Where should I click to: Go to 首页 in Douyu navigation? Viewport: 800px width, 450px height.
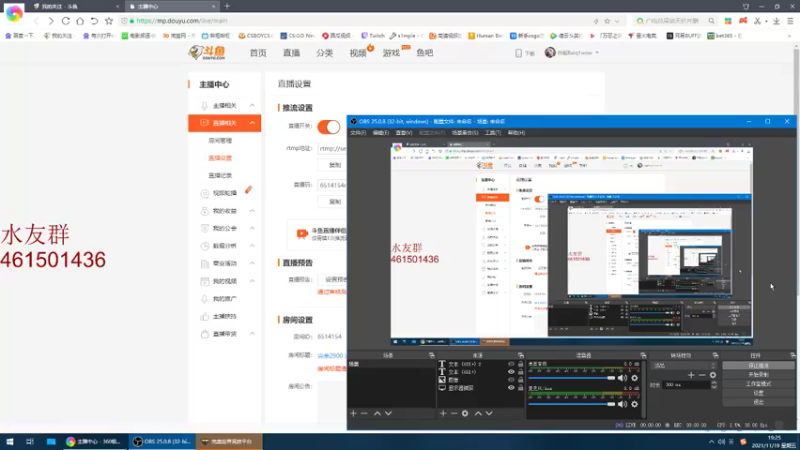[258, 53]
